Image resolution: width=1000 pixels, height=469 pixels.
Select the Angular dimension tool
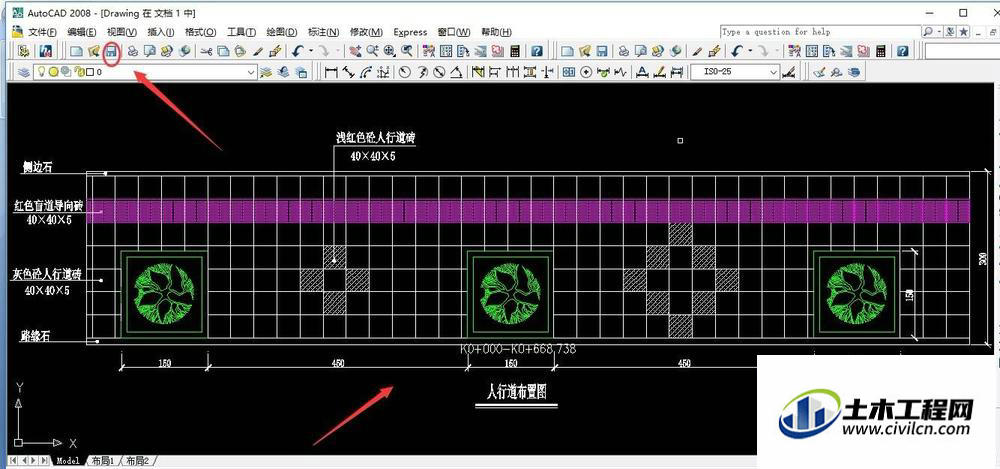[456, 72]
